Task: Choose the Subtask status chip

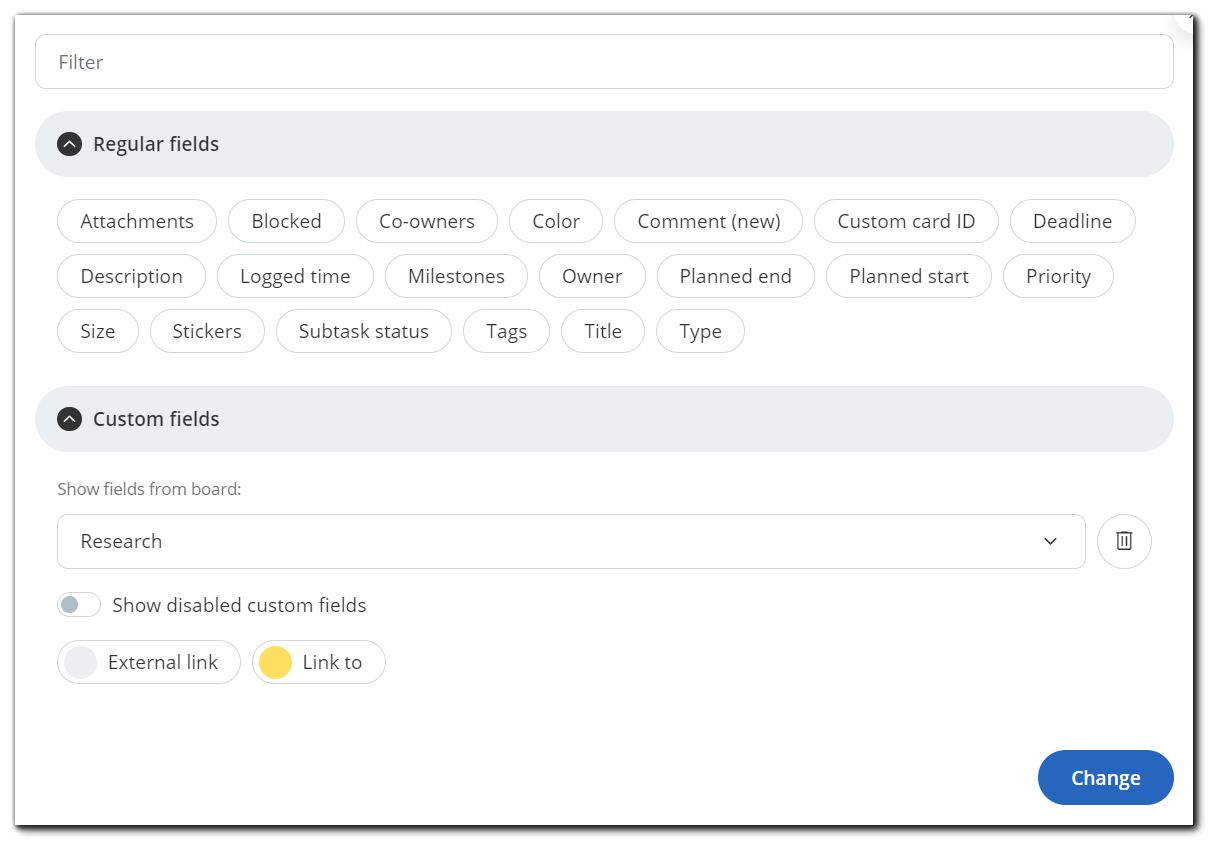Action: point(363,332)
